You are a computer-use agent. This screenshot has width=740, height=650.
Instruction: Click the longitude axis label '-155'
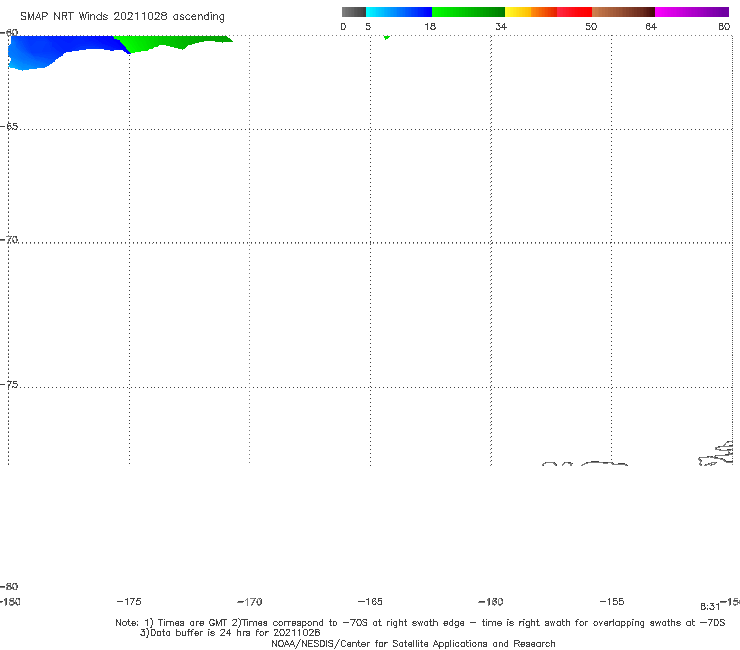(x=612, y=601)
